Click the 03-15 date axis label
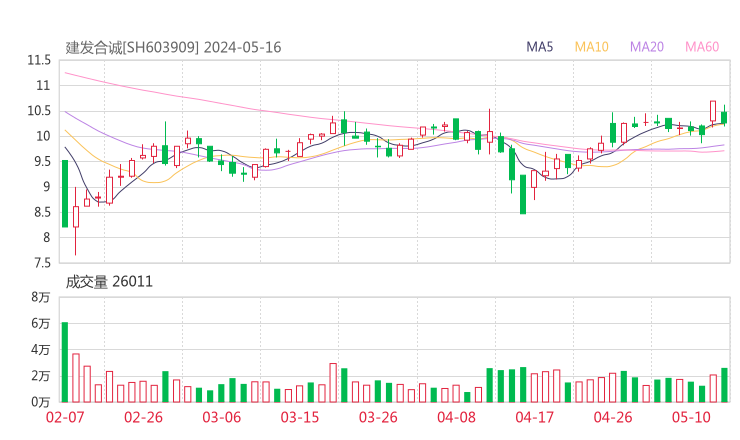 pos(300,417)
